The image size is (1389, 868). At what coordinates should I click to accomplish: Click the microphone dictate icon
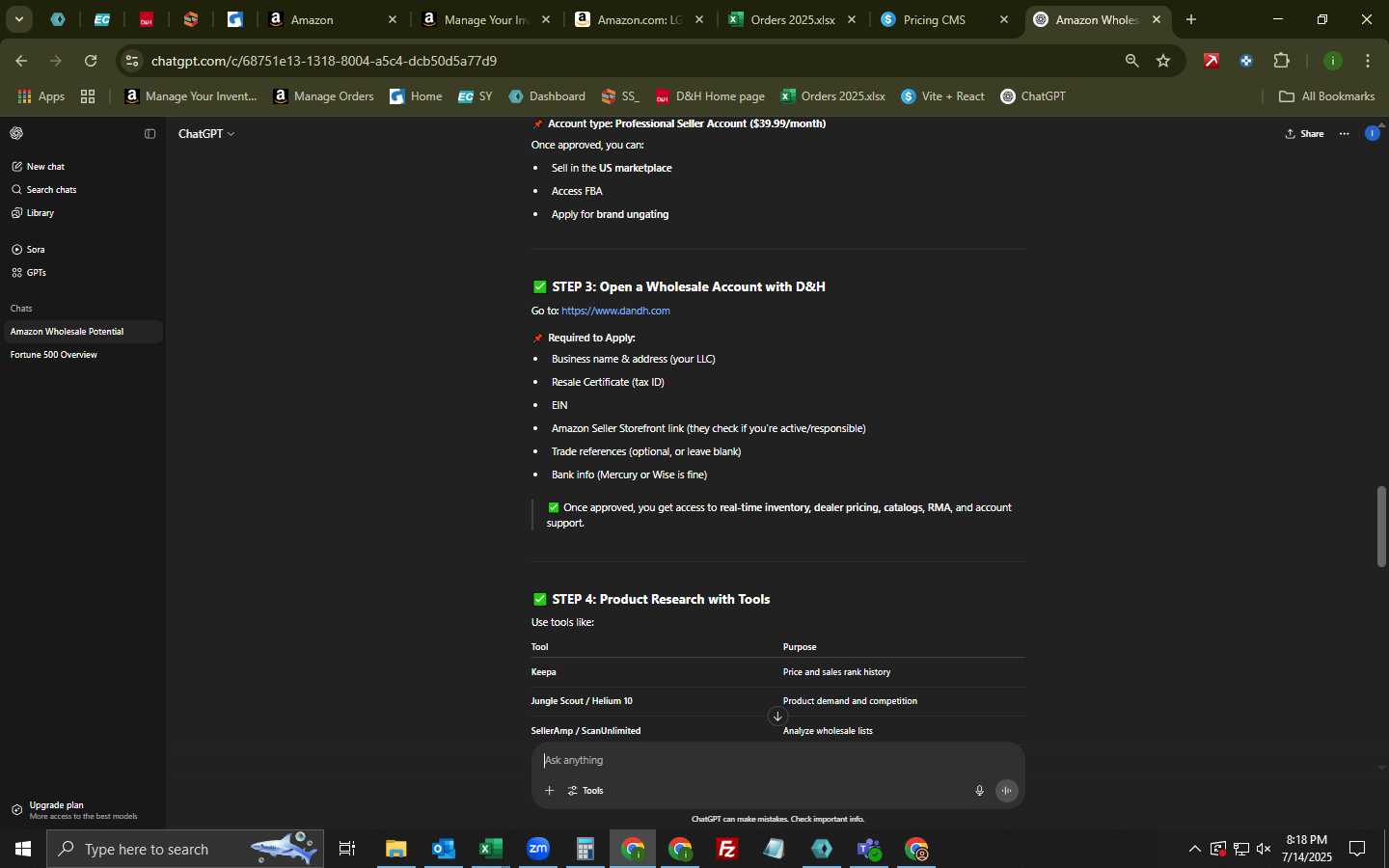pos(979,791)
